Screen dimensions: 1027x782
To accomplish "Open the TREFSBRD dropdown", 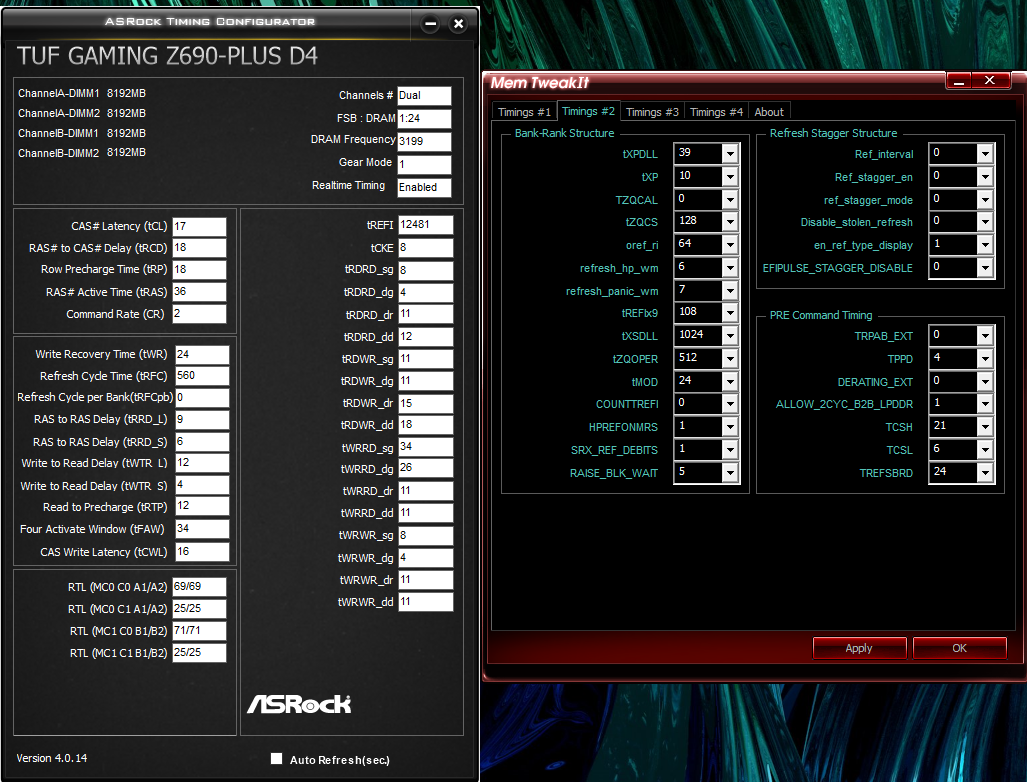I will click(x=985, y=472).
